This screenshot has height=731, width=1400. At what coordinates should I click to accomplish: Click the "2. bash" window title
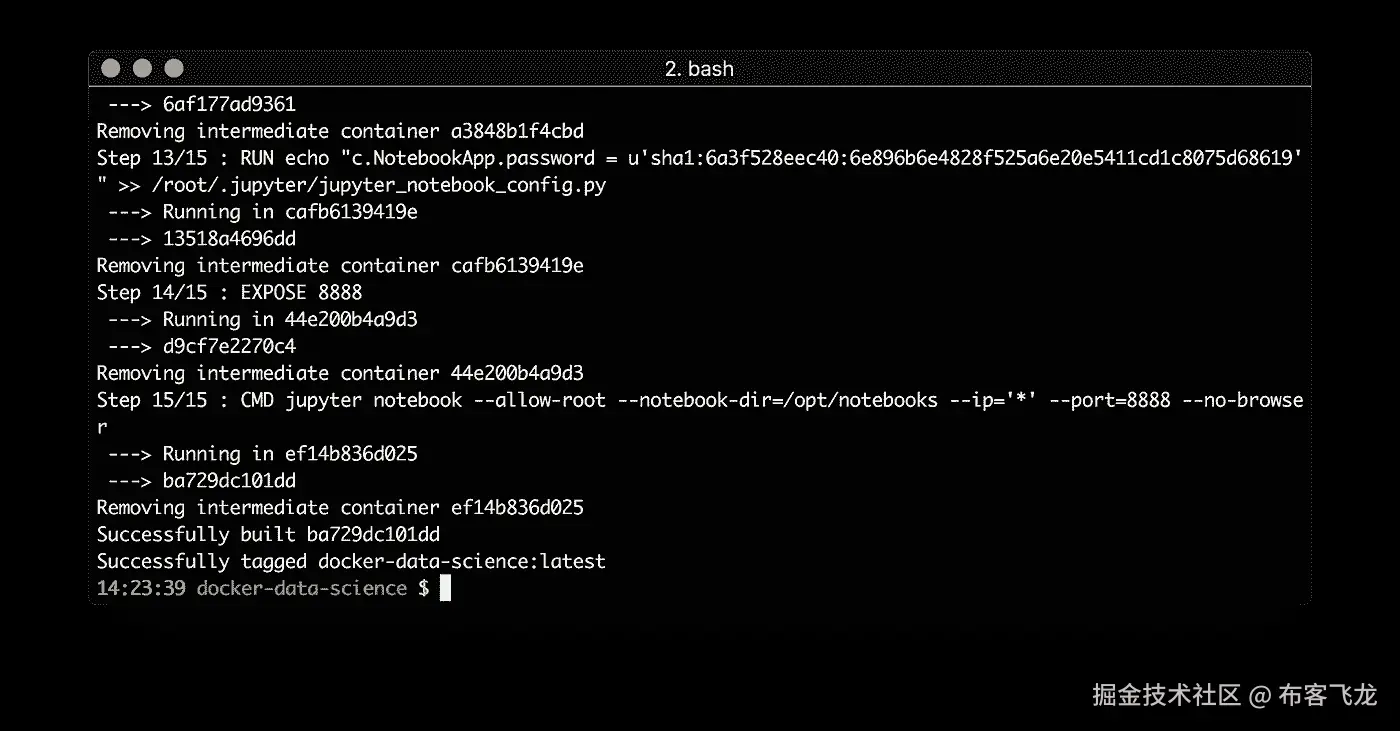699,69
